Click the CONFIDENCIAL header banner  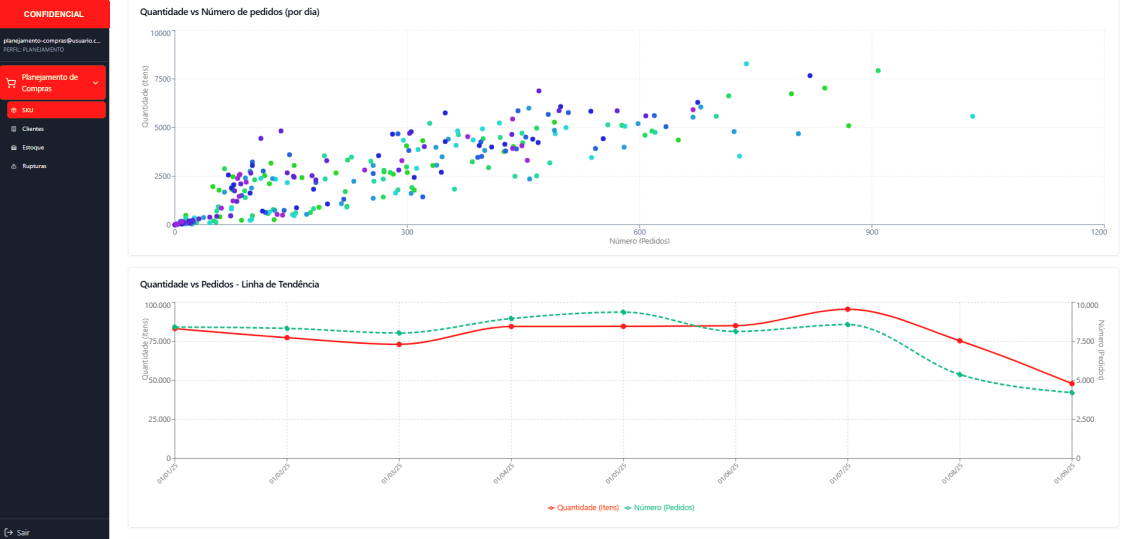coord(54,14)
